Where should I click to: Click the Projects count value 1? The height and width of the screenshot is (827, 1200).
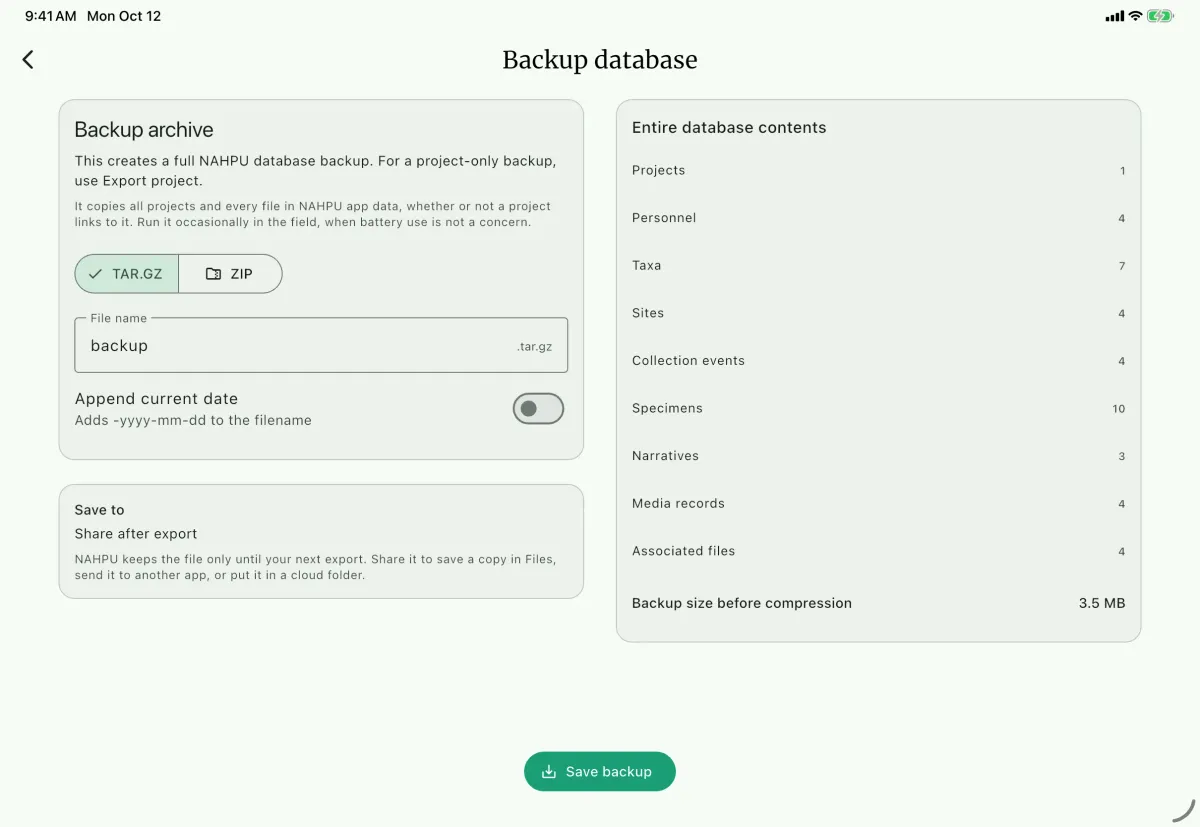tap(1122, 171)
